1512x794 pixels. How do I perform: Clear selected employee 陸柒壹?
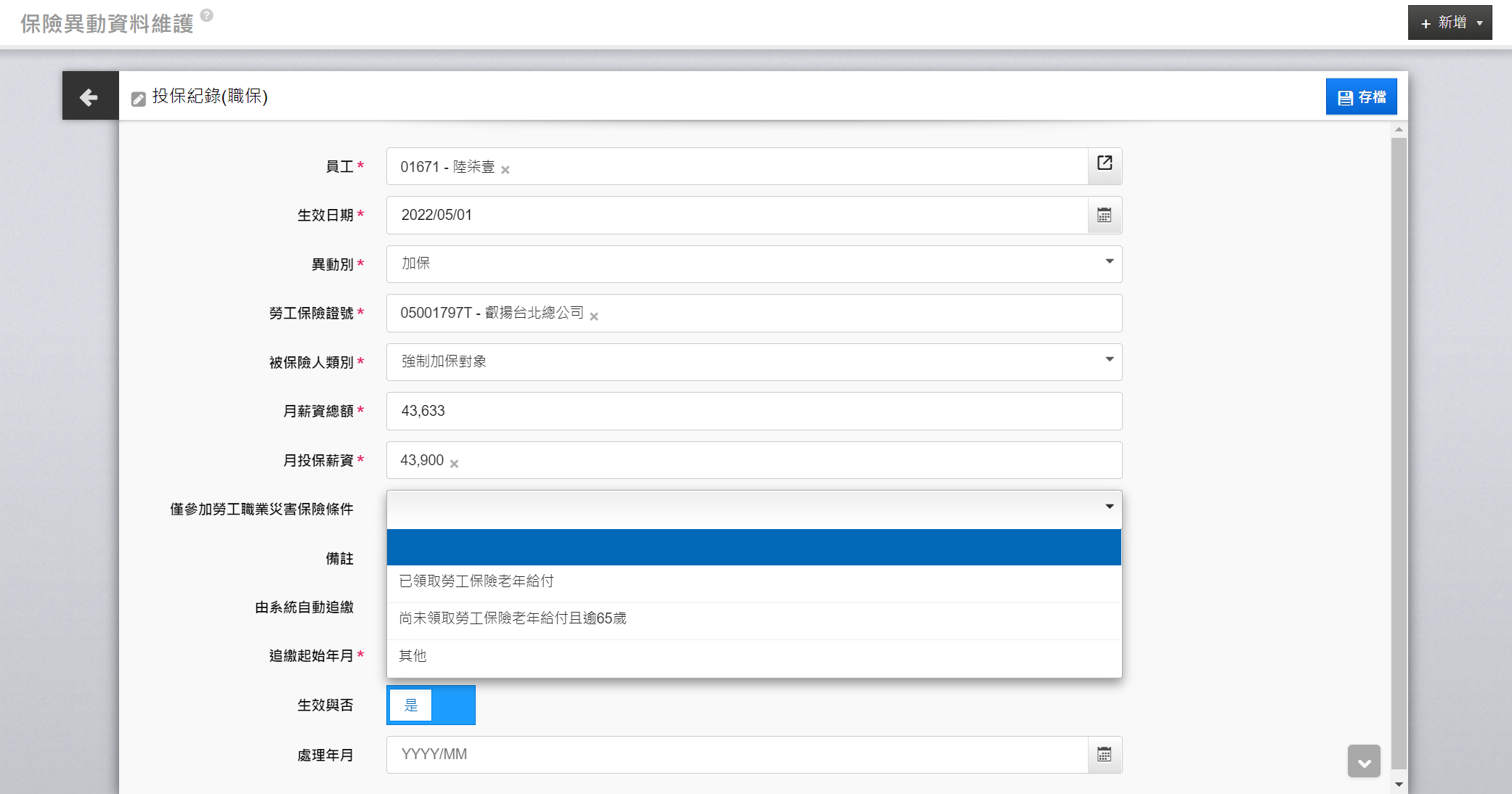point(505,170)
